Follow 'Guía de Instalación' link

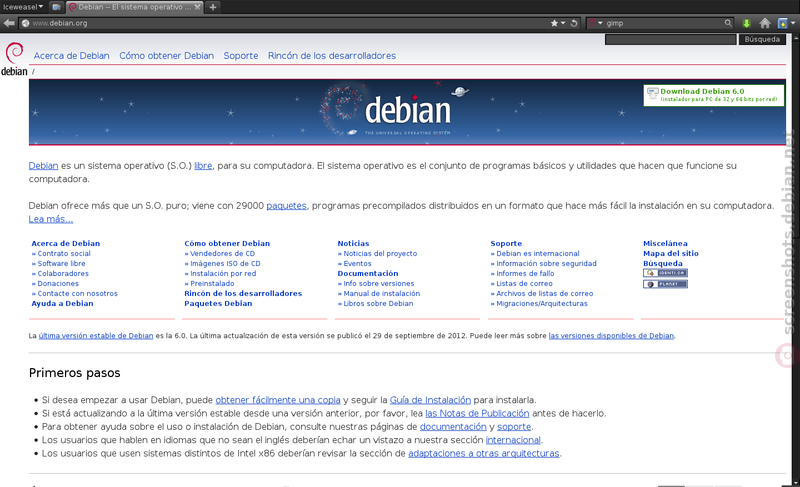[430, 400]
